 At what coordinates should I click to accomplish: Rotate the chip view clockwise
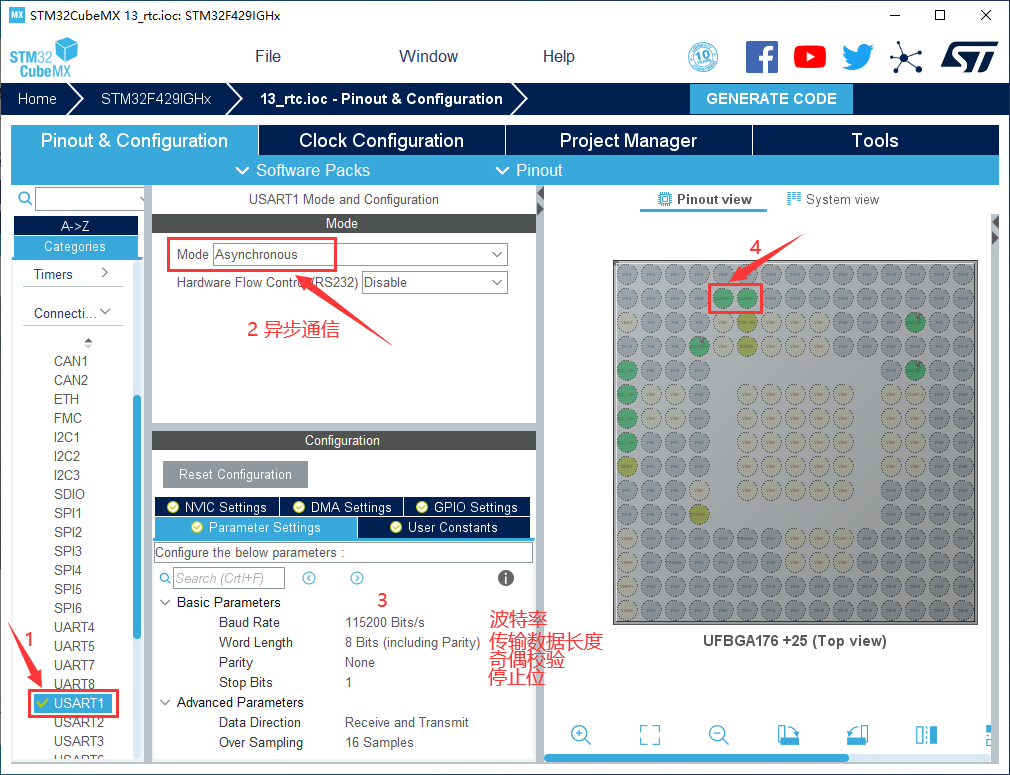point(788,735)
